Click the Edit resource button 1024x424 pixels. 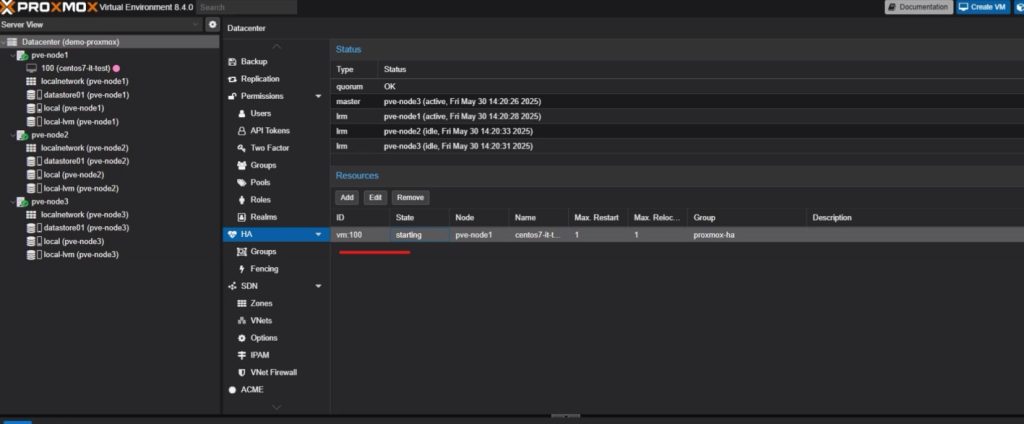(x=376, y=197)
